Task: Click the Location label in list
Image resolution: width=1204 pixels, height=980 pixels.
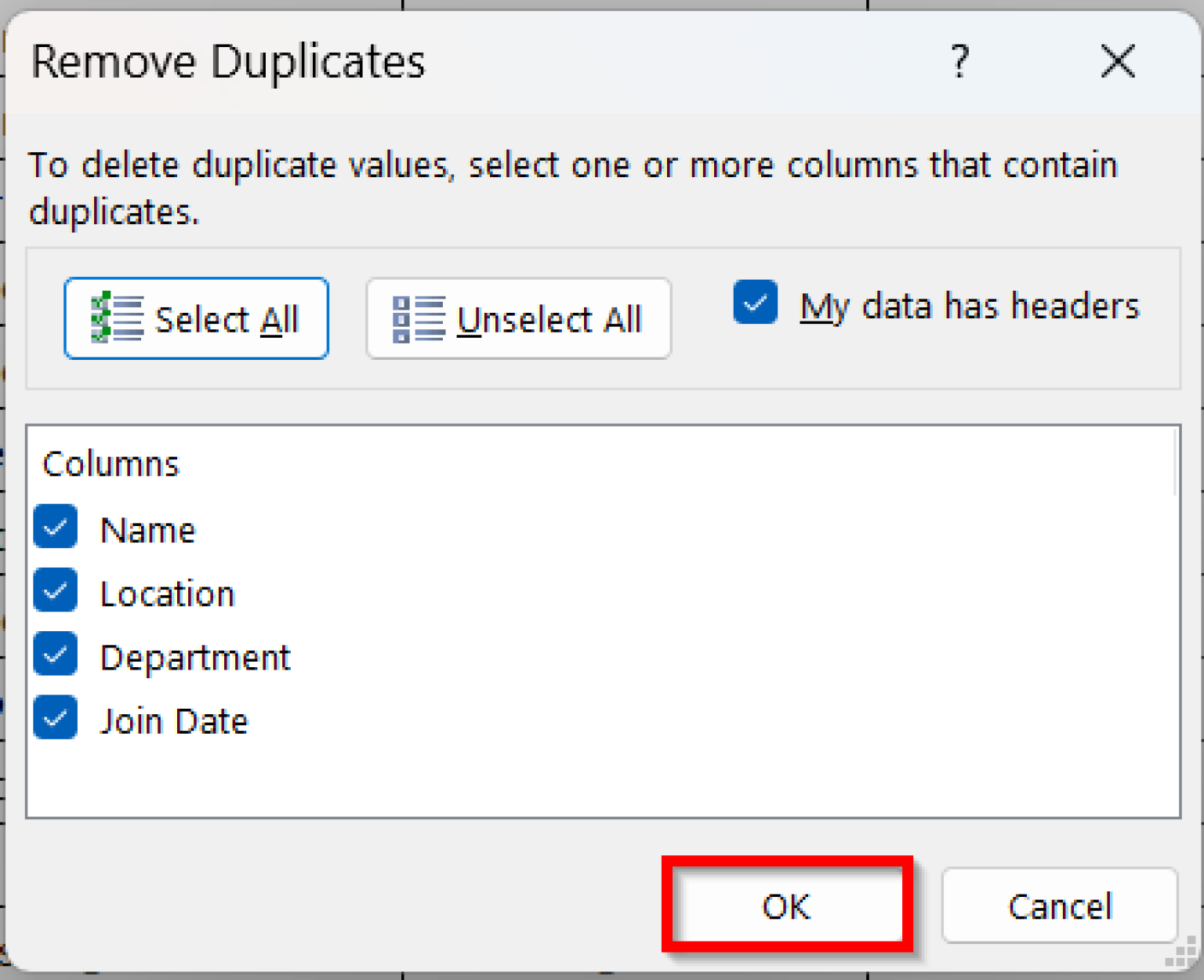Action: pyautogui.click(x=168, y=594)
